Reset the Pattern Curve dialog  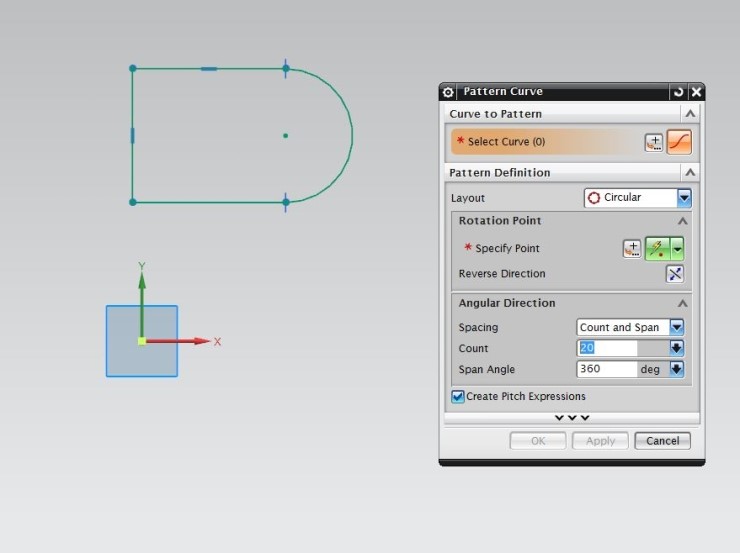coord(678,92)
